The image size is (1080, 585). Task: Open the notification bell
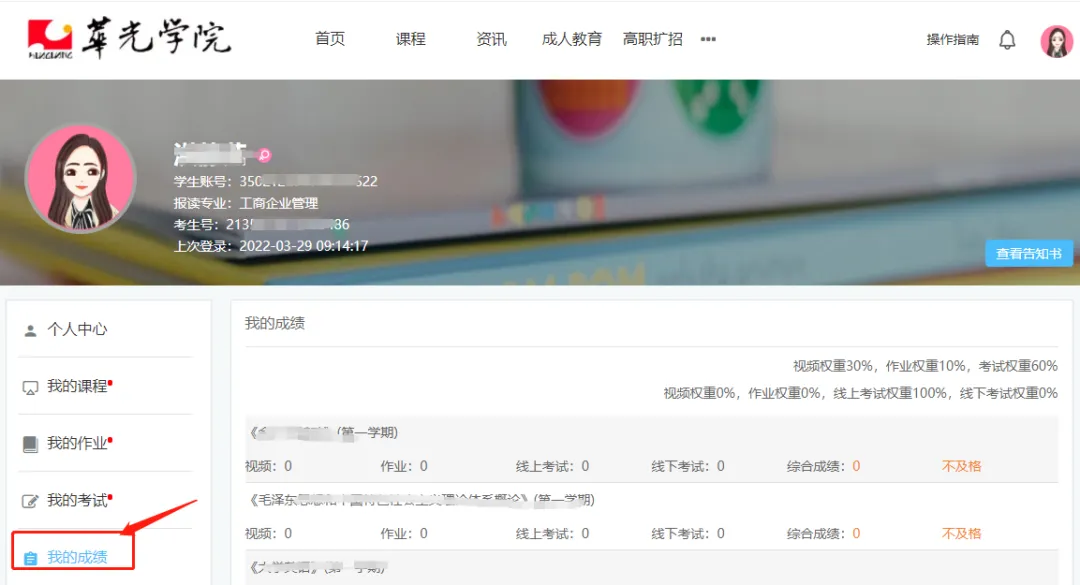(1007, 40)
